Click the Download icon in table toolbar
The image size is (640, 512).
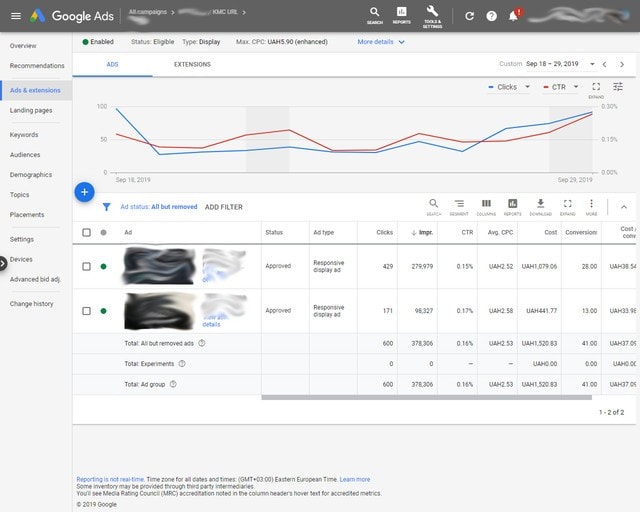click(540, 205)
